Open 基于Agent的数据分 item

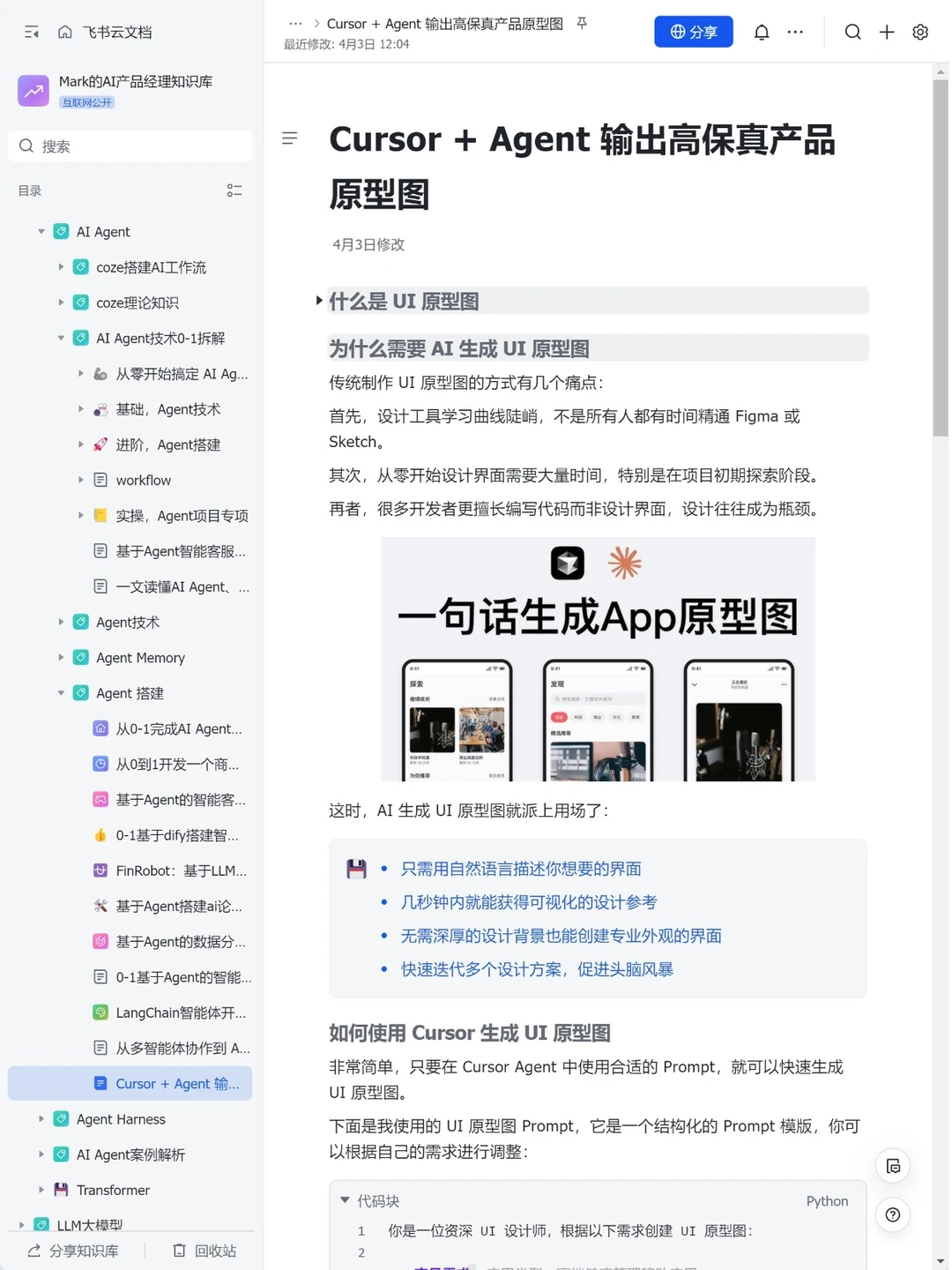point(130,941)
